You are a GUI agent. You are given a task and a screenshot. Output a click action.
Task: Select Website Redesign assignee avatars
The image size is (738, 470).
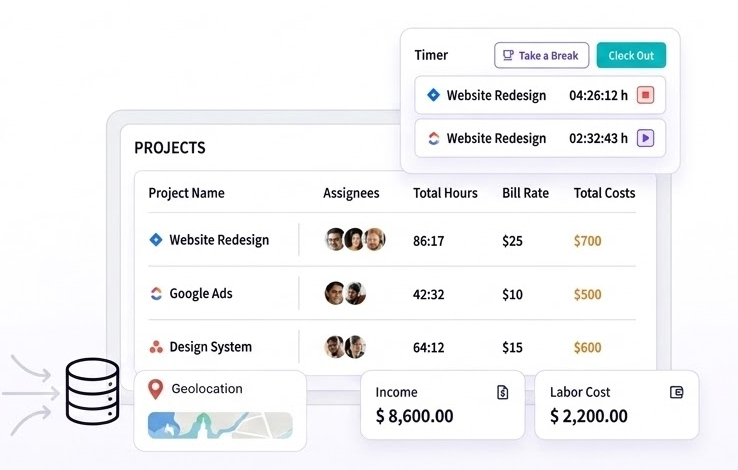pos(355,240)
